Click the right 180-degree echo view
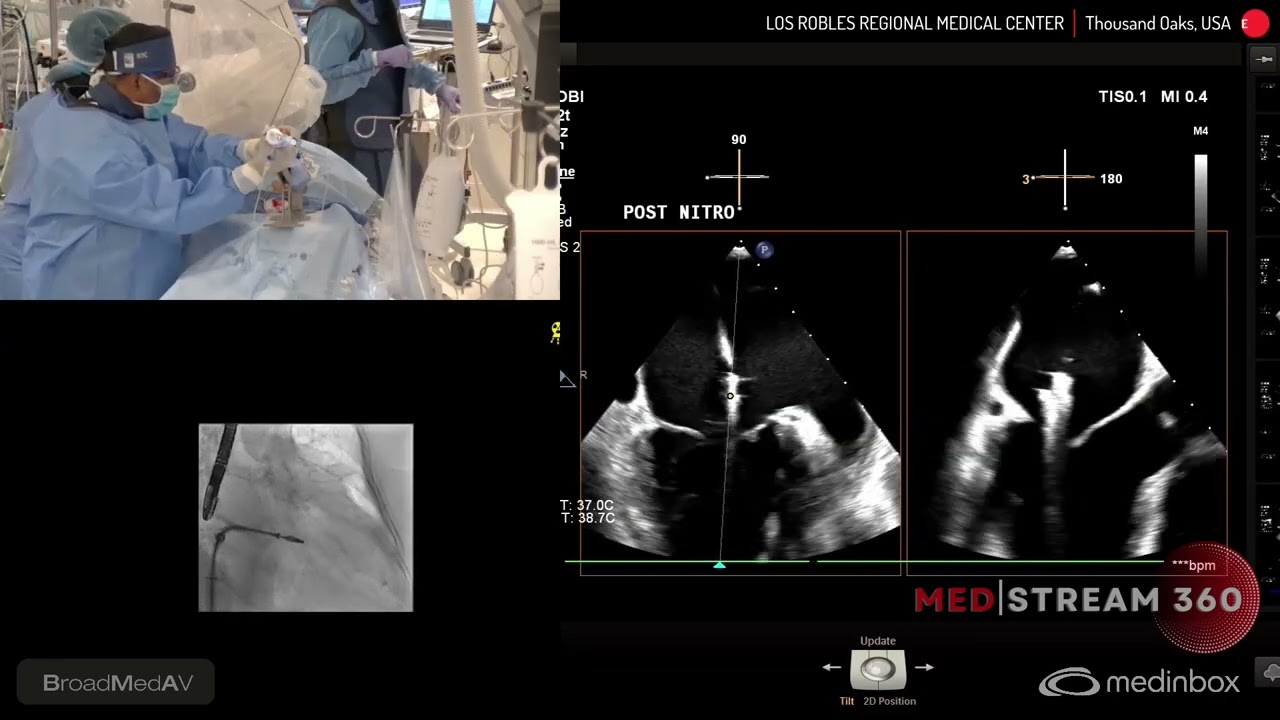Screen dimensions: 1280x720 point(1066,403)
